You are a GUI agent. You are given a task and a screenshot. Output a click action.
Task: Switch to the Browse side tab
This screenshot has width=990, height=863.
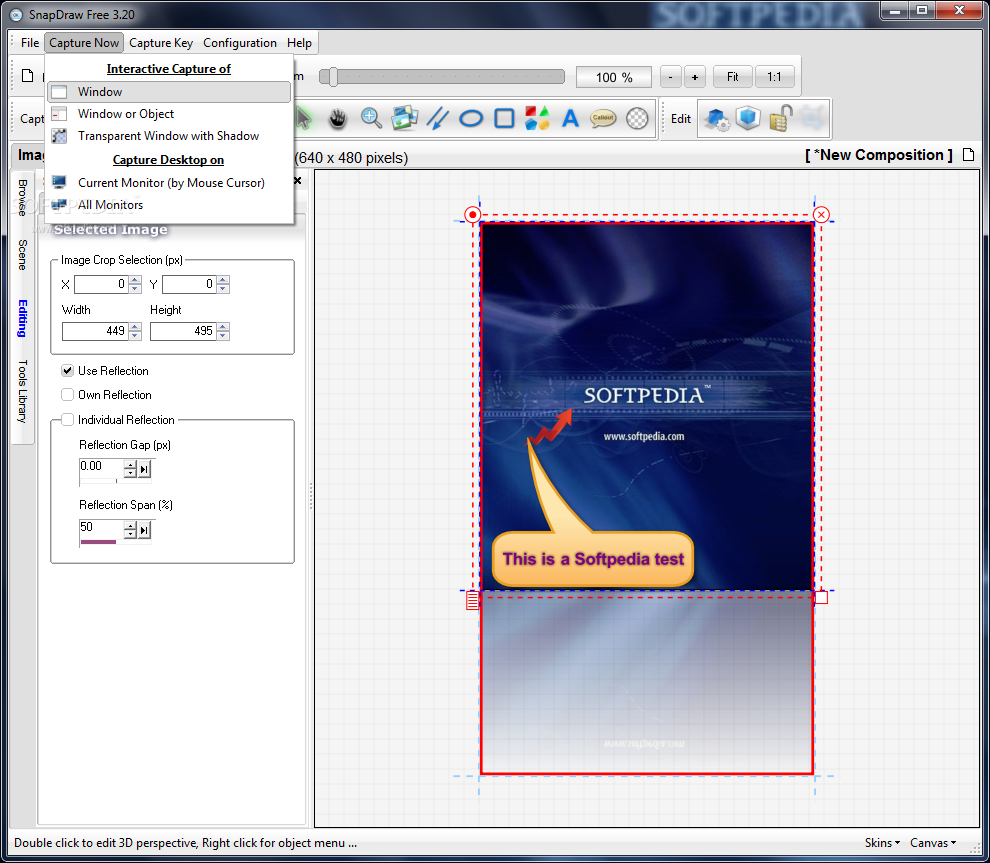tap(23, 198)
